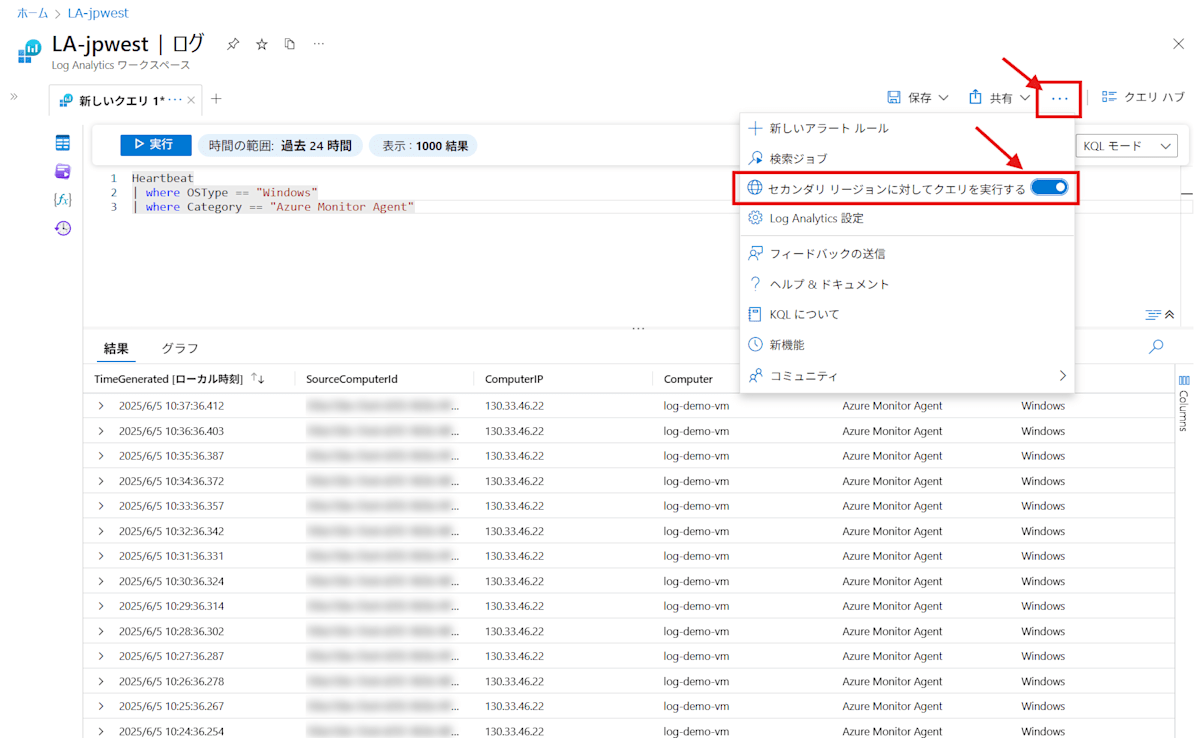Open 新機能 menu item
Viewport: 1200px width, 738px height.
pyautogui.click(x=907, y=344)
